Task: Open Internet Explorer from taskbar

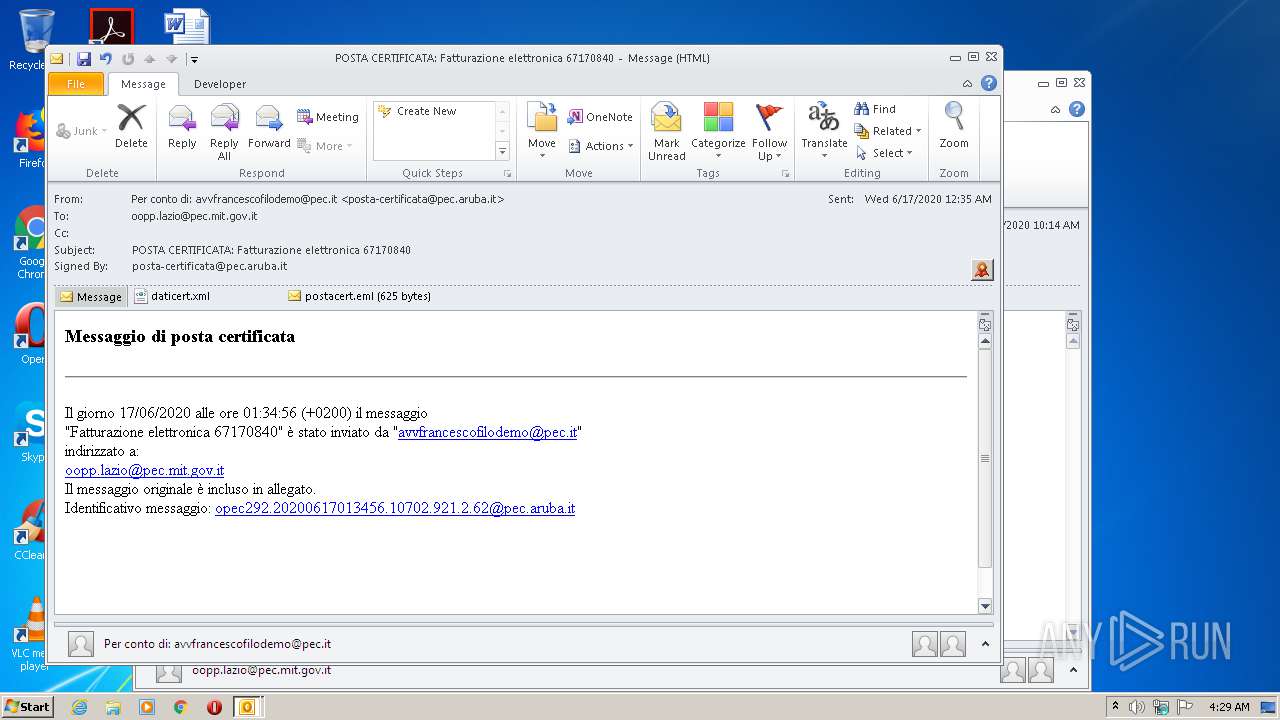Action: click(79, 707)
